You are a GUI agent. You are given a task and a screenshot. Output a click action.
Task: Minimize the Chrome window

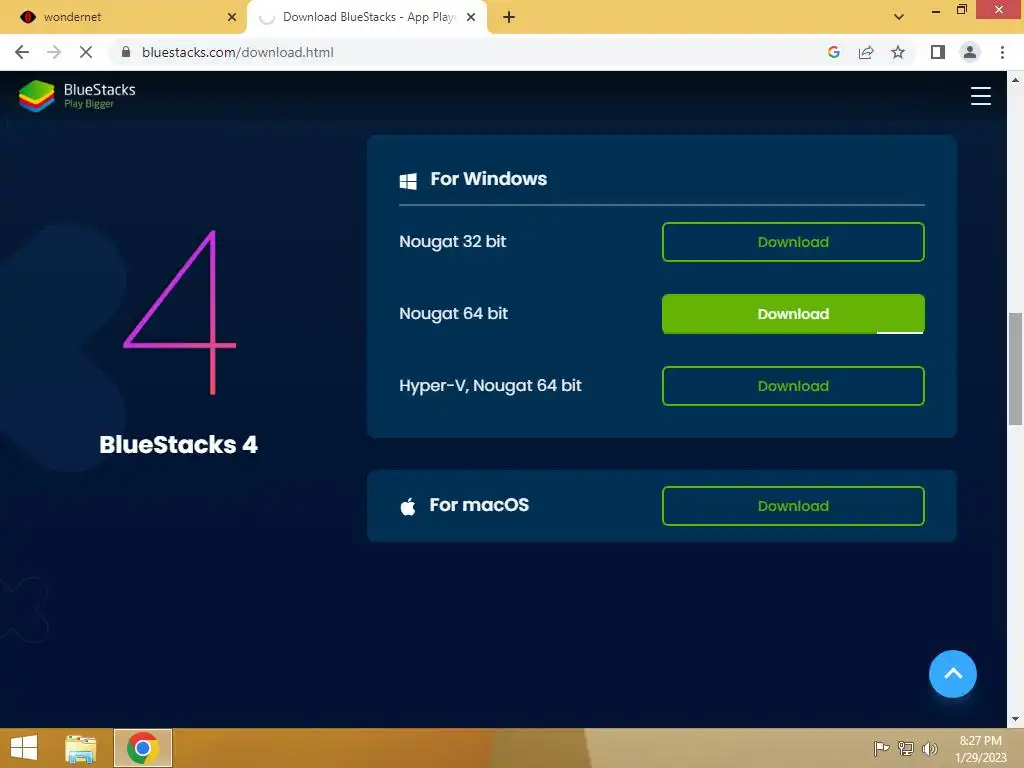(x=935, y=11)
